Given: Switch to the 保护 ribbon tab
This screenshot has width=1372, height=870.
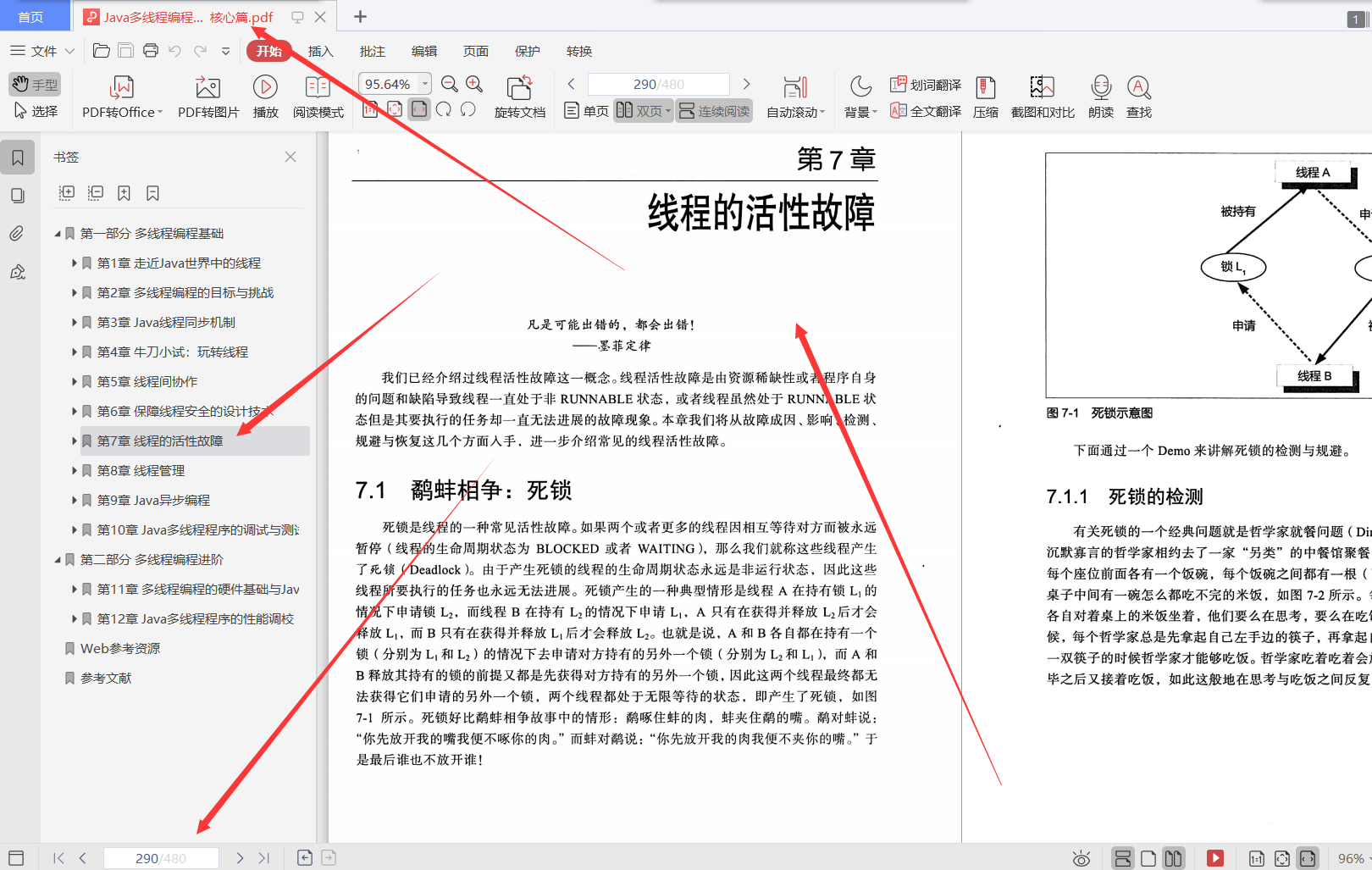Looking at the screenshot, I should click(x=527, y=51).
